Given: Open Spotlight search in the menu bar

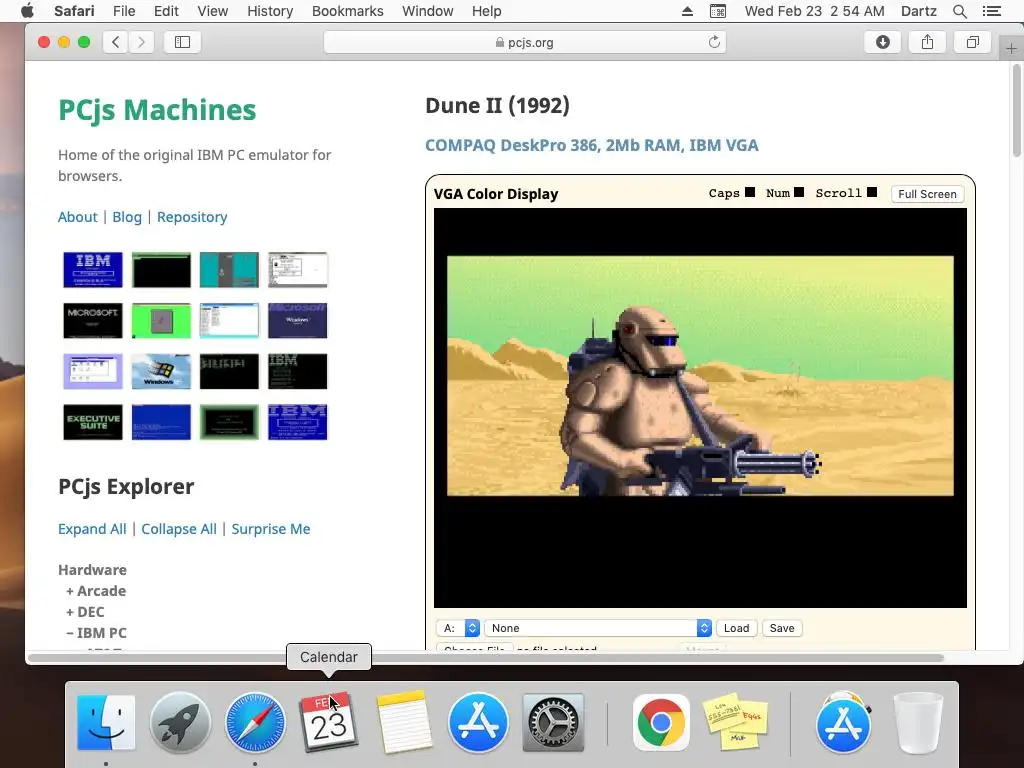Looking at the screenshot, I should (959, 11).
